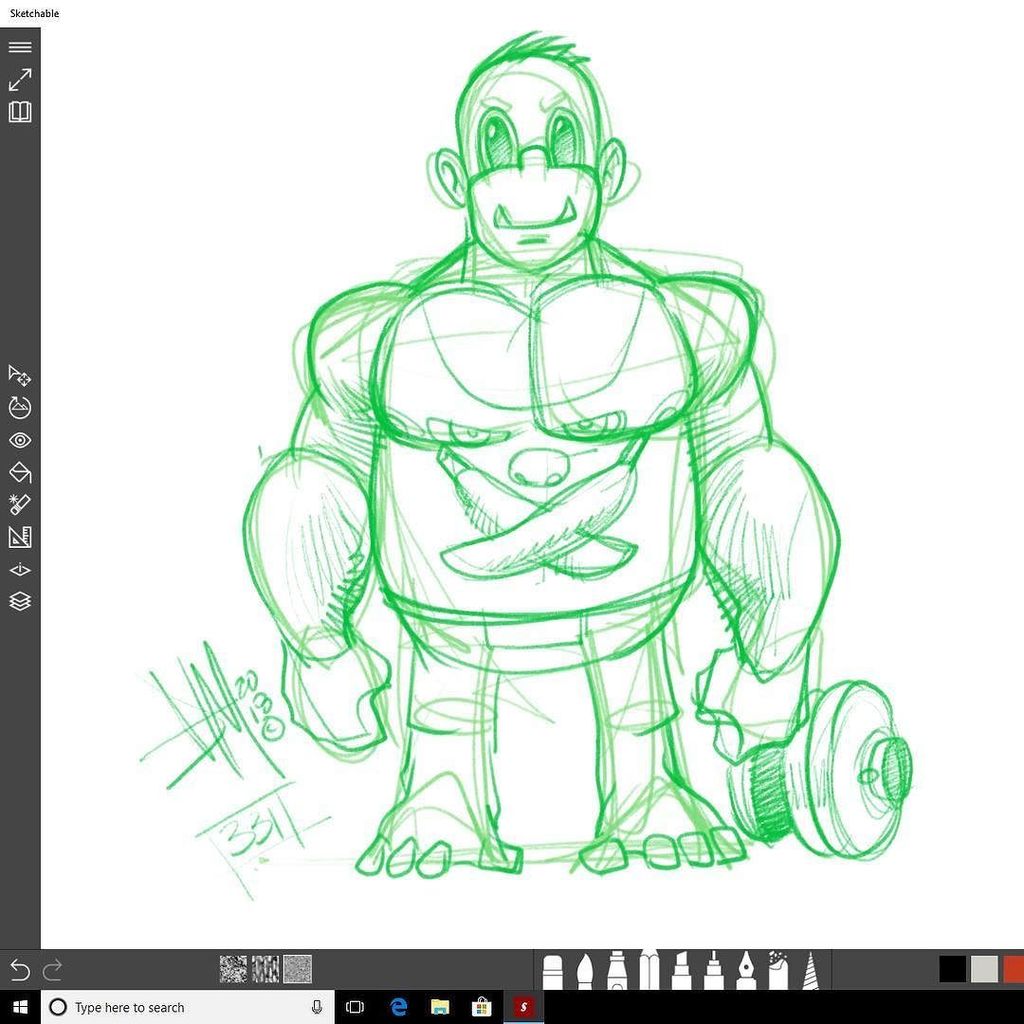
Task: Select the paint bucket fill tool
Action: (20, 472)
